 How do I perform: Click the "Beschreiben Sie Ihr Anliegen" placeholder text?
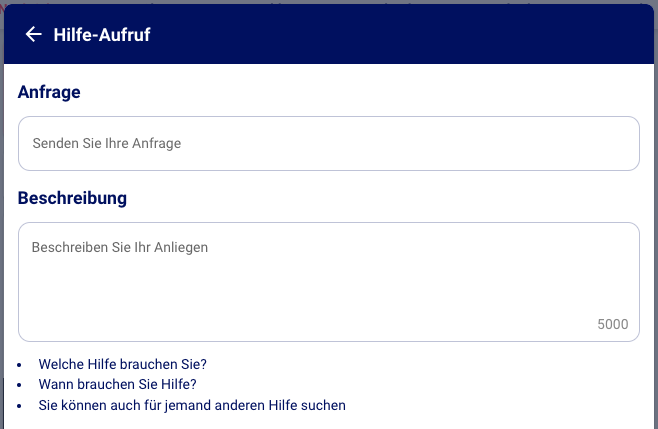point(120,247)
